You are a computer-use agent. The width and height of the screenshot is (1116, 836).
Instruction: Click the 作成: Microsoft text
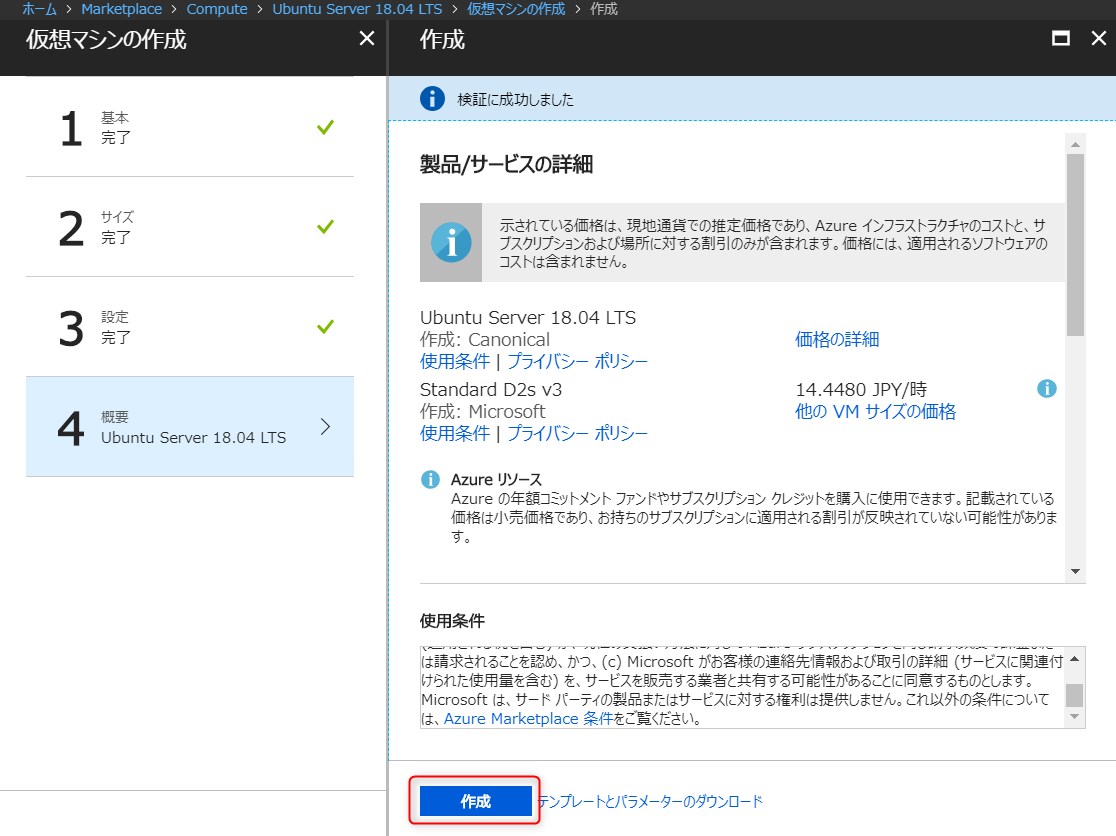point(483,411)
